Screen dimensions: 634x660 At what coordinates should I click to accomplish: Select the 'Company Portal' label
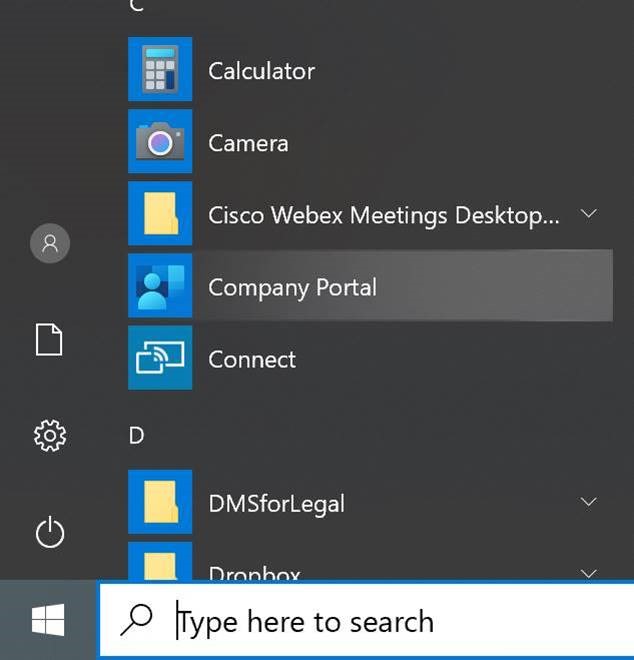pos(293,288)
